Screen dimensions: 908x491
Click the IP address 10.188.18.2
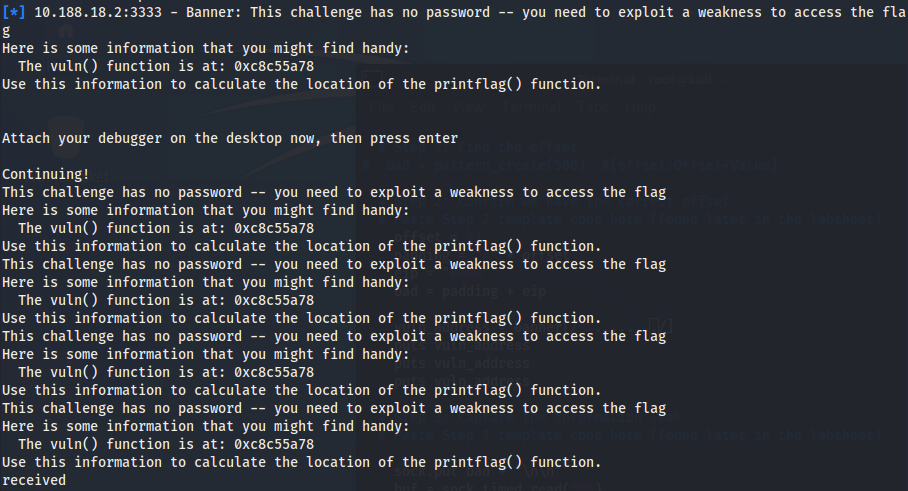78,12
